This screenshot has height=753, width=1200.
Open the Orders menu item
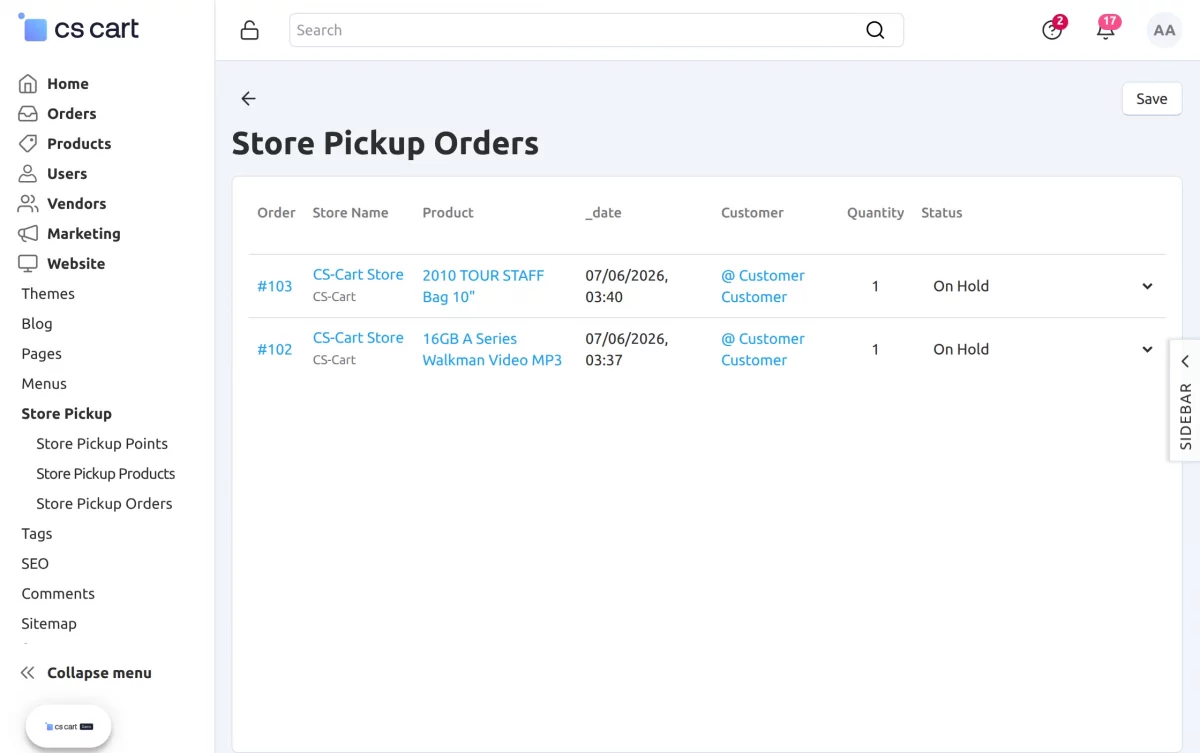coord(72,114)
